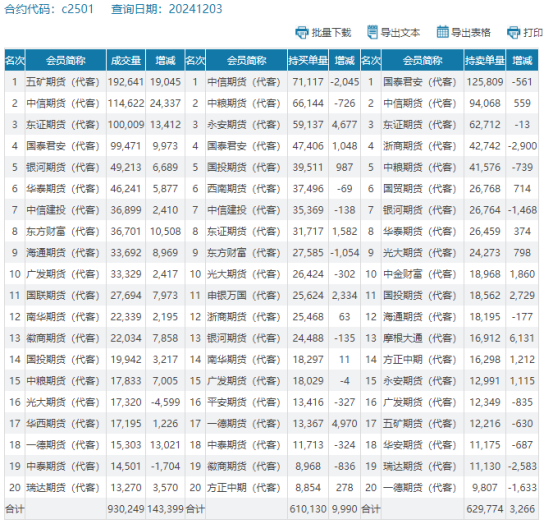
Task: Click the total volume 930,249
Action: pos(126,509)
